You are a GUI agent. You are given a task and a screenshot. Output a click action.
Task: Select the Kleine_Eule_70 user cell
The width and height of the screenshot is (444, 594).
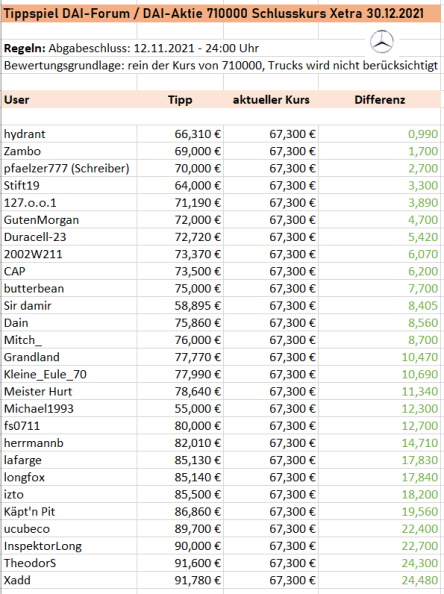[69, 374]
